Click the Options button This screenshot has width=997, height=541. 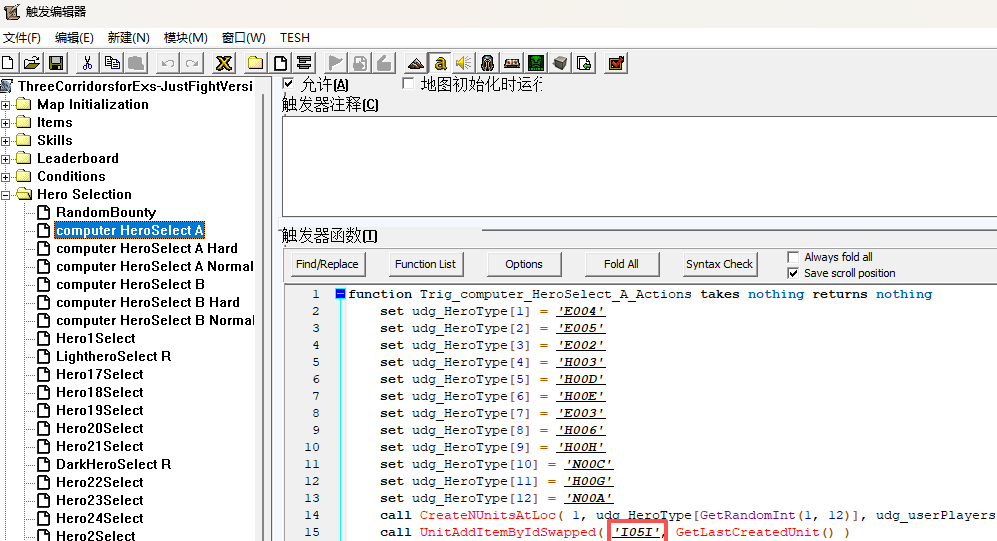click(524, 264)
